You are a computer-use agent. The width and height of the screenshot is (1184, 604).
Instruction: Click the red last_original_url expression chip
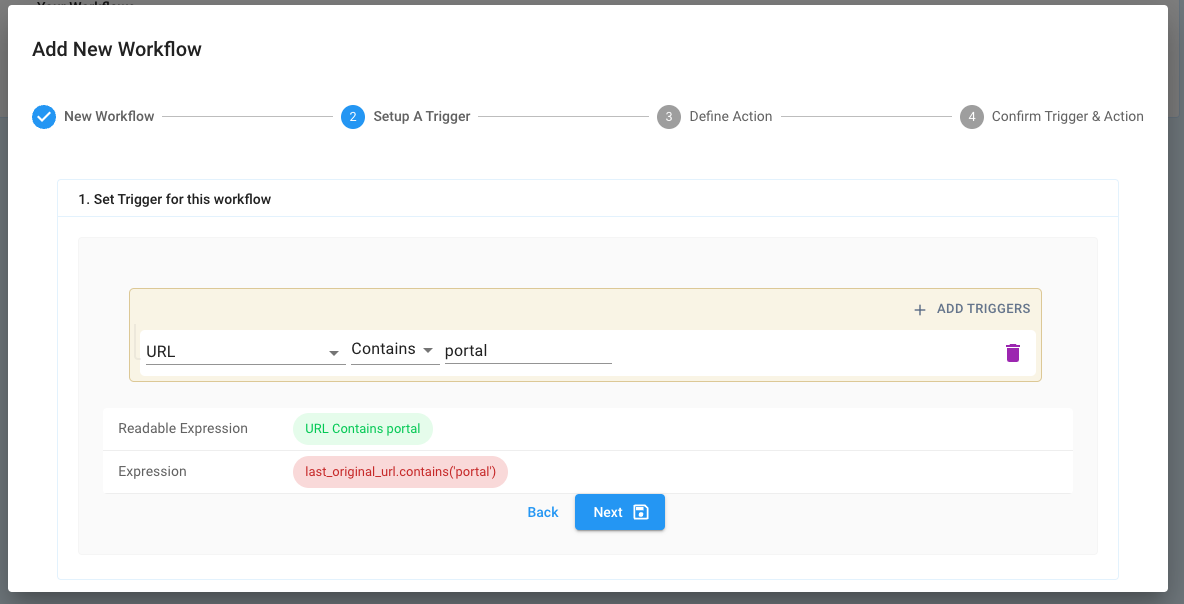[400, 472]
